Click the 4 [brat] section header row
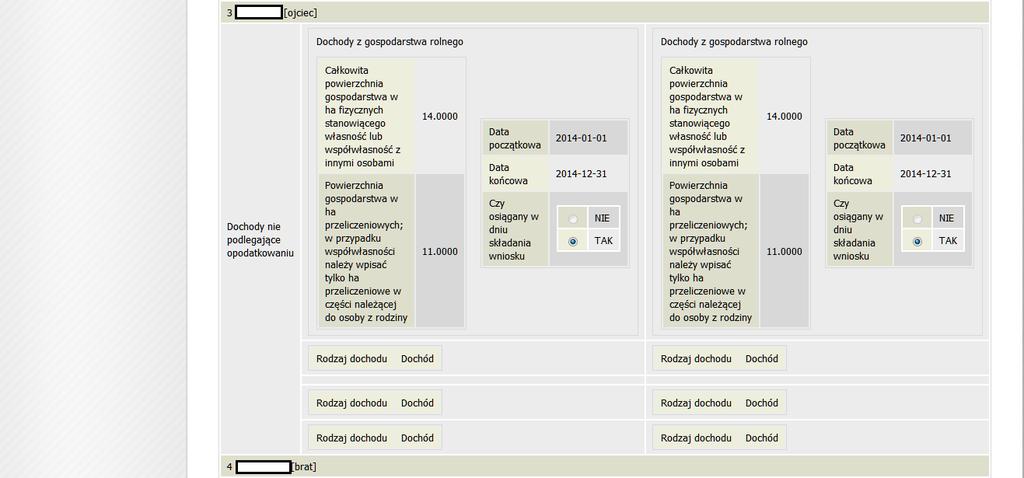Viewport: 1024px width, 478px height. coord(605,467)
